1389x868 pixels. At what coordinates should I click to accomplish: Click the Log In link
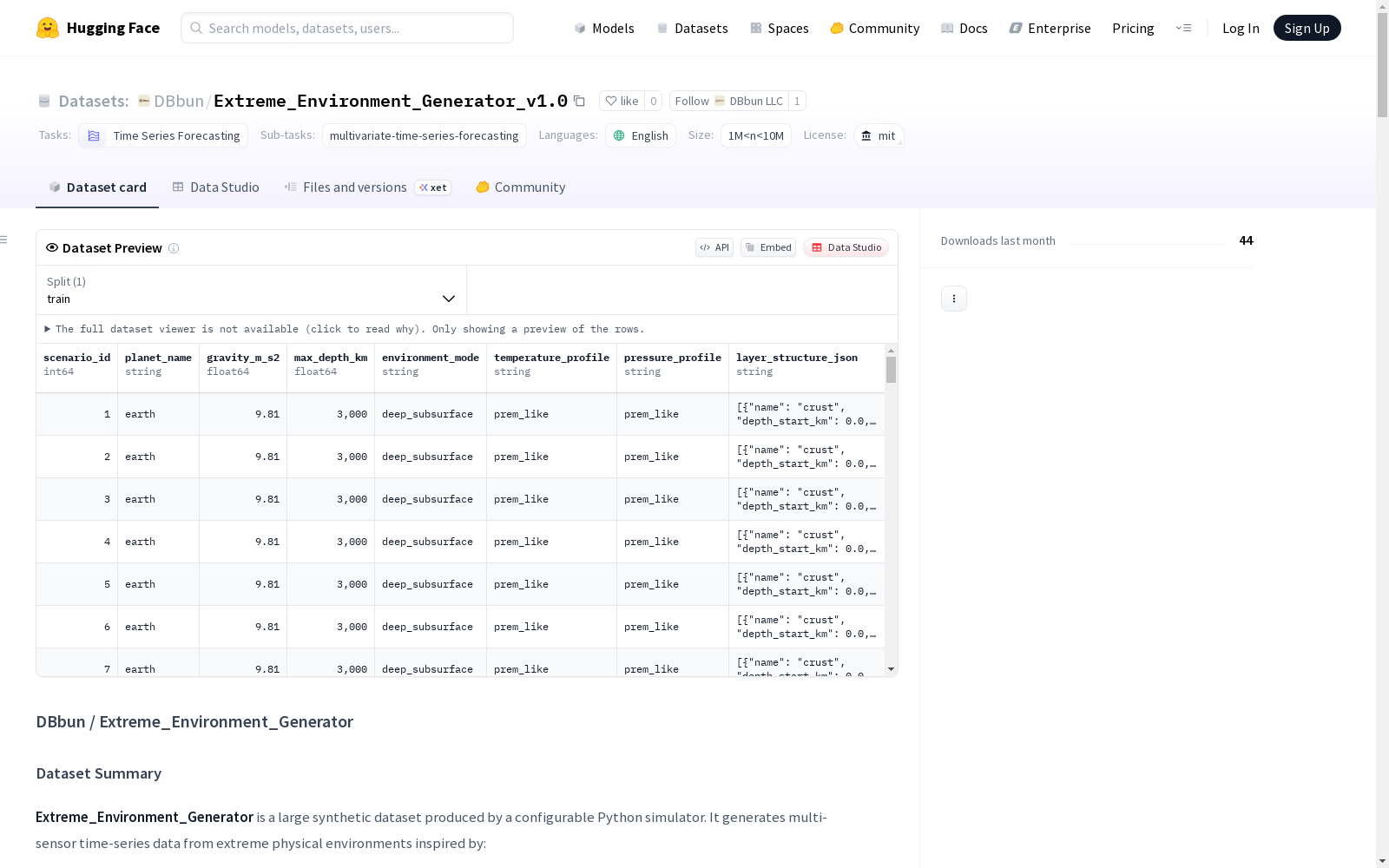[1241, 28]
